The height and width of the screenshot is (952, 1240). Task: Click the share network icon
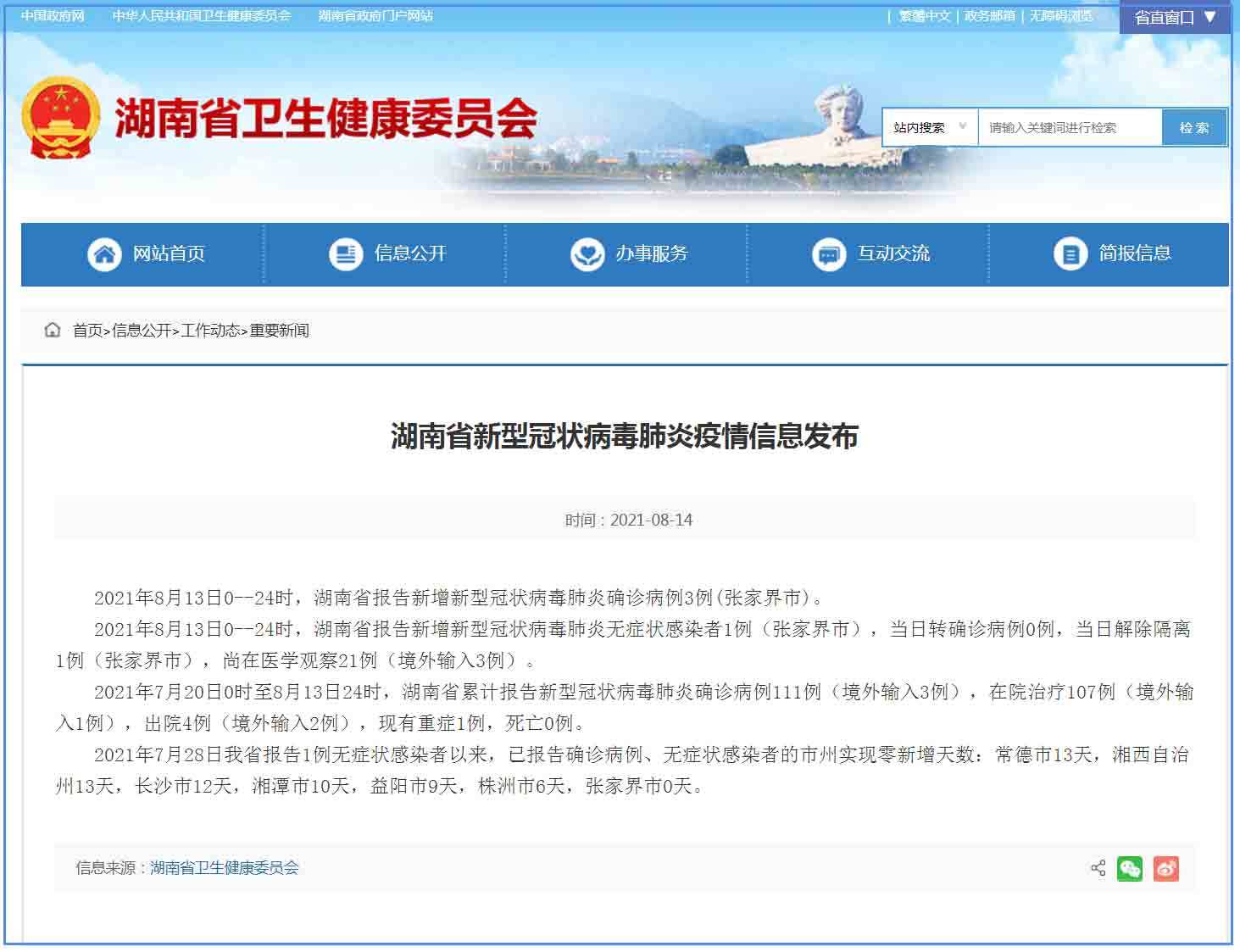point(1098,868)
